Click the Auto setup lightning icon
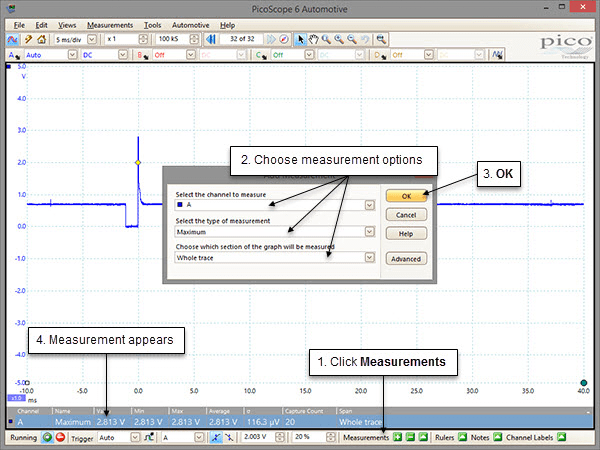 tap(28, 39)
